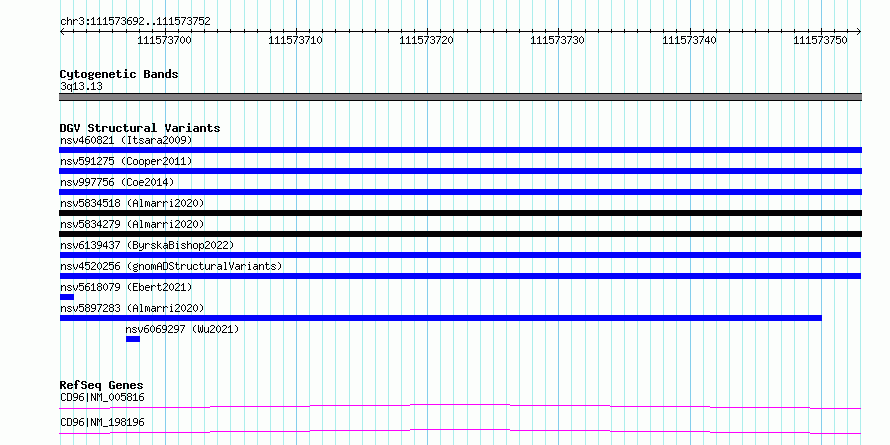Viewport: 890px width, 445px height.
Task: Click the nsv5897283 (Almarri2020) label
Action: point(132,308)
